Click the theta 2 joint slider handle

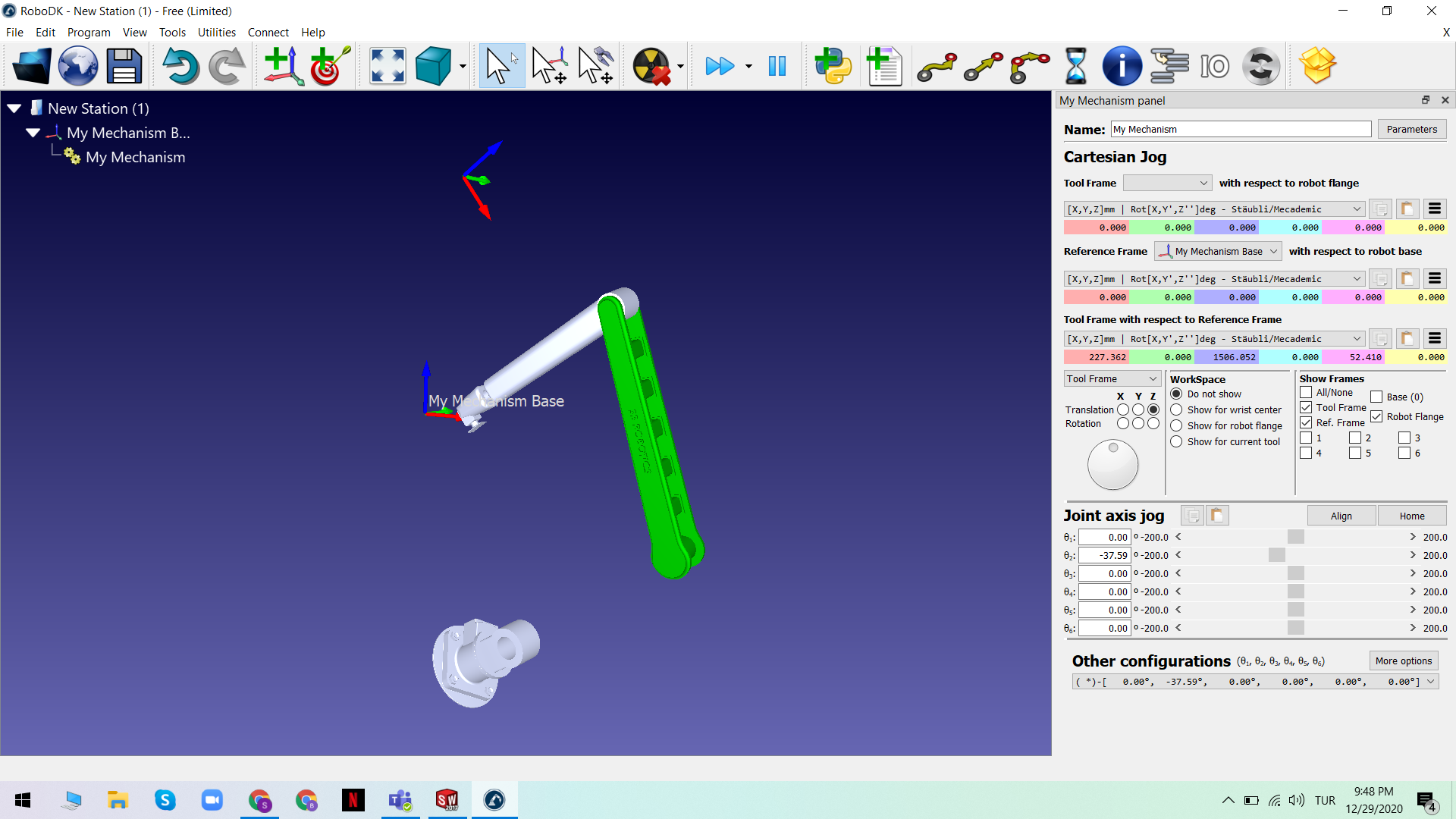tap(1277, 555)
